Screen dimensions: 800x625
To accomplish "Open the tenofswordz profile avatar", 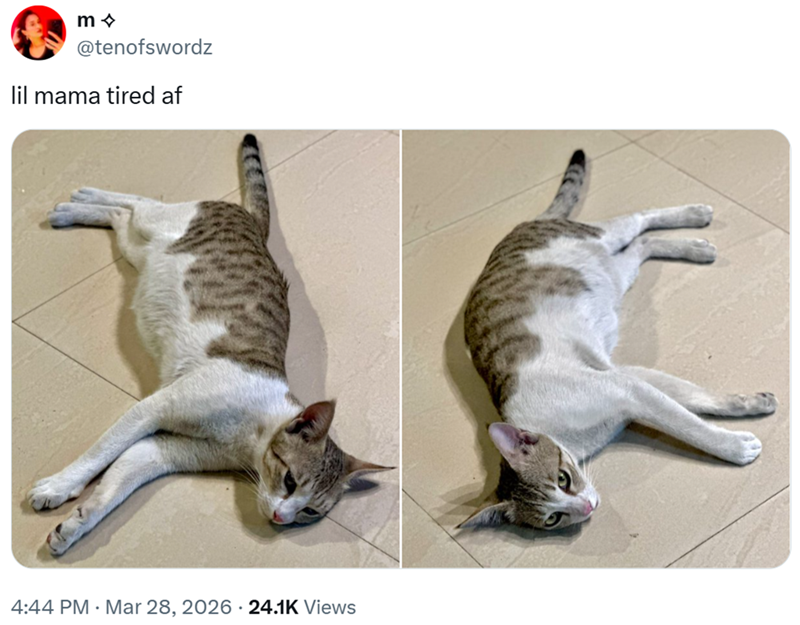I will coord(39,32).
